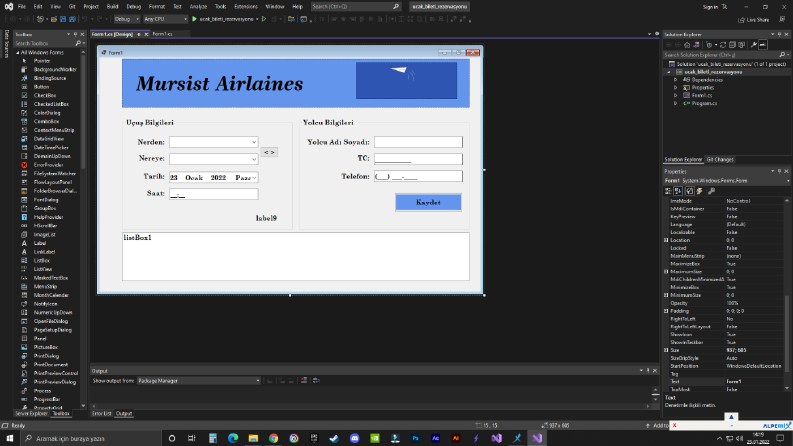Sort Properties alphabetically icon

tap(678, 191)
